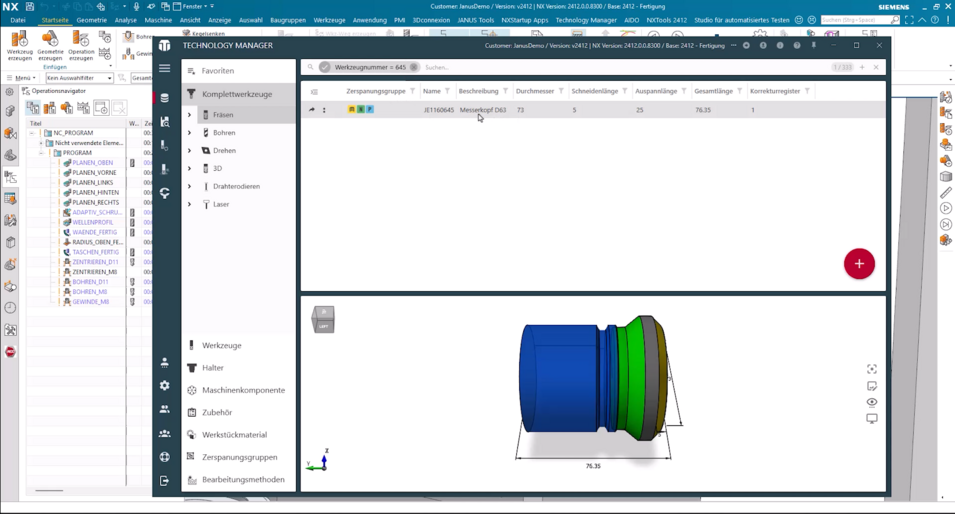This screenshot has height=514, width=955.
Task: Click the table column chooser icon
Action: click(x=314, y=92)
